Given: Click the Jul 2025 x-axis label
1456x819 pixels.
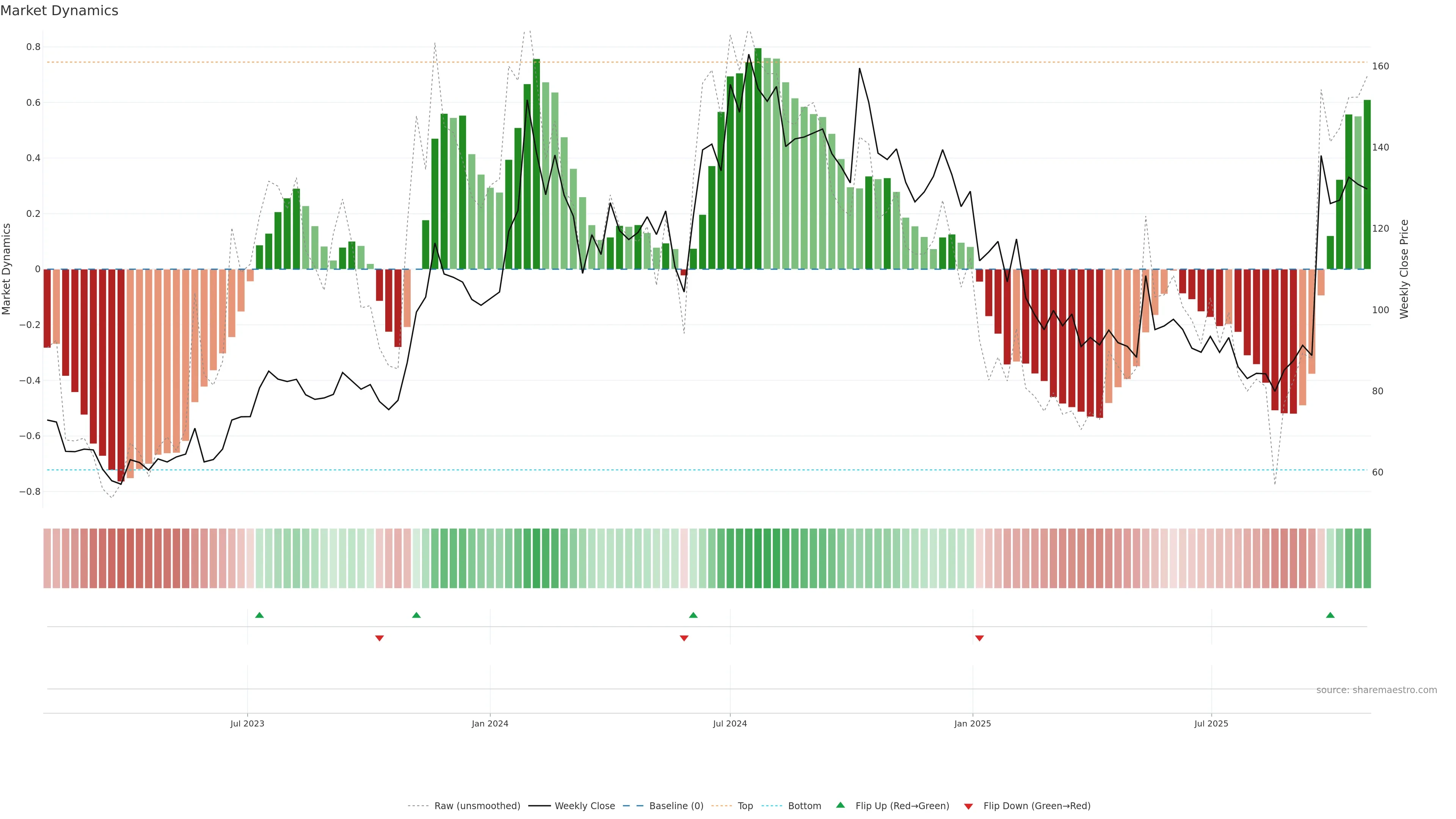Looking at the screenshot, I should (1211, 723).
